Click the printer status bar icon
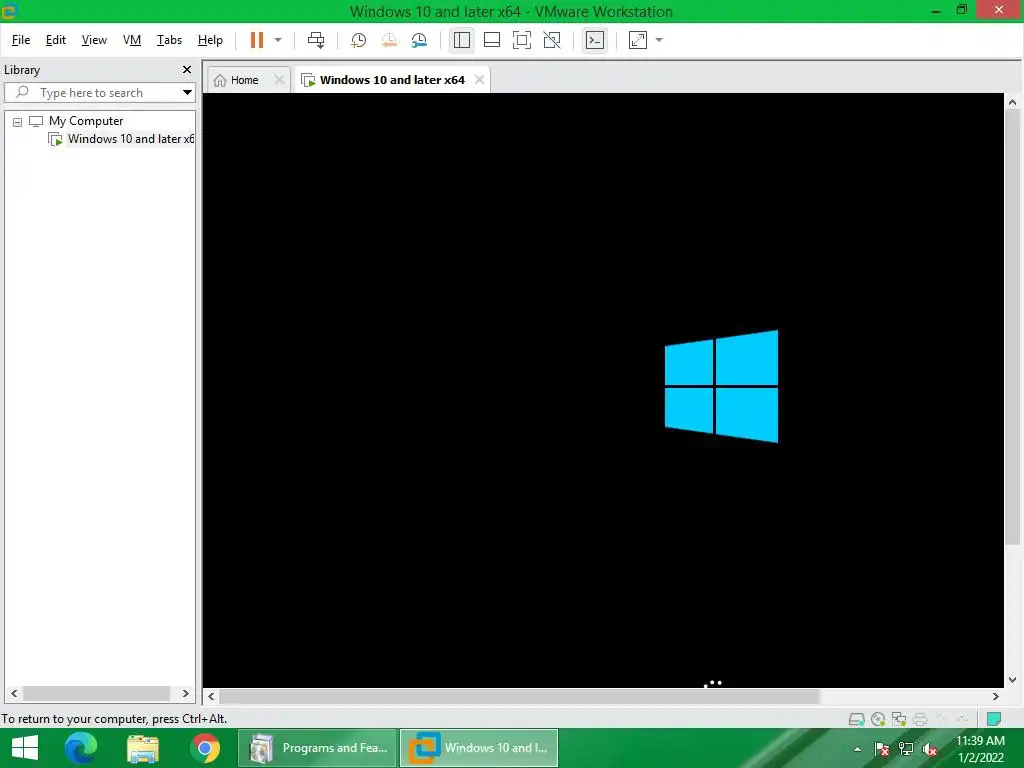This screenshot has height=768, width=1024. [920, 719]
